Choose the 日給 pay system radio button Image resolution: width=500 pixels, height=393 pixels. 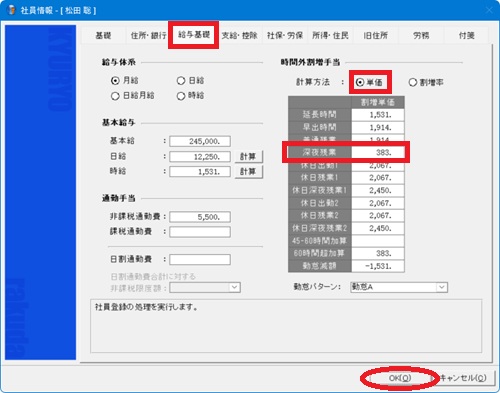(181, 81)
